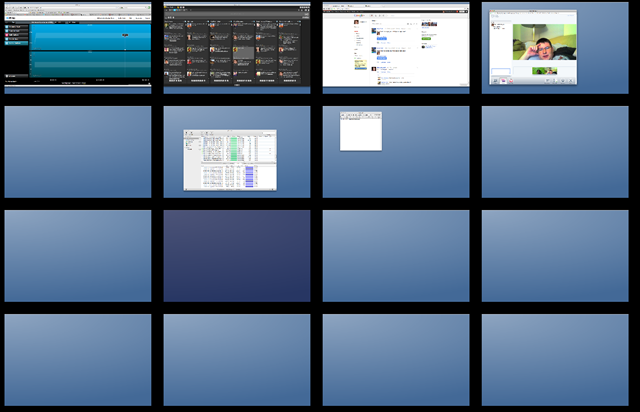Open the empty space directly below the white window space

396,256
